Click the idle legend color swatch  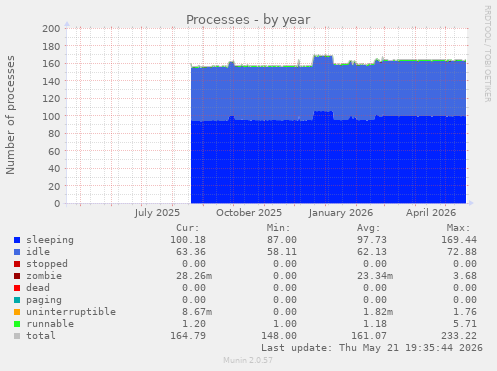click(x=17, y=252)
